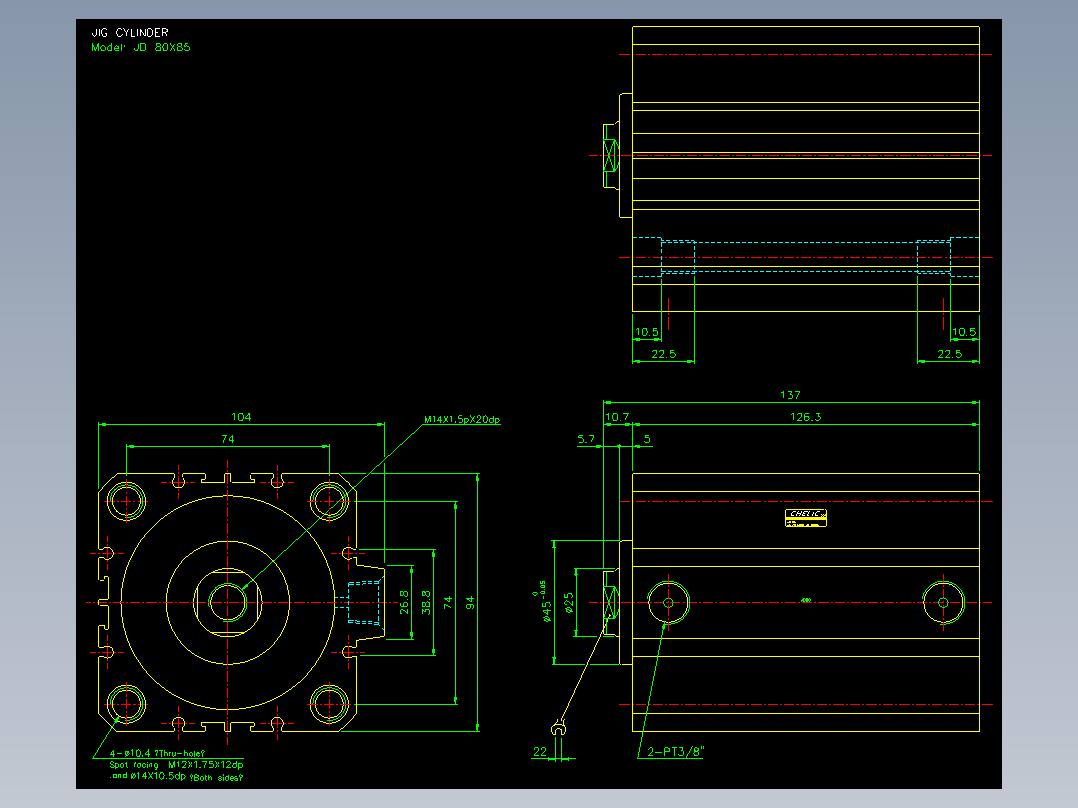The height and width of the screenshot is (808, 1078).
Task: Click the left 22.5 dimension in top view
Action: (663, 354)
